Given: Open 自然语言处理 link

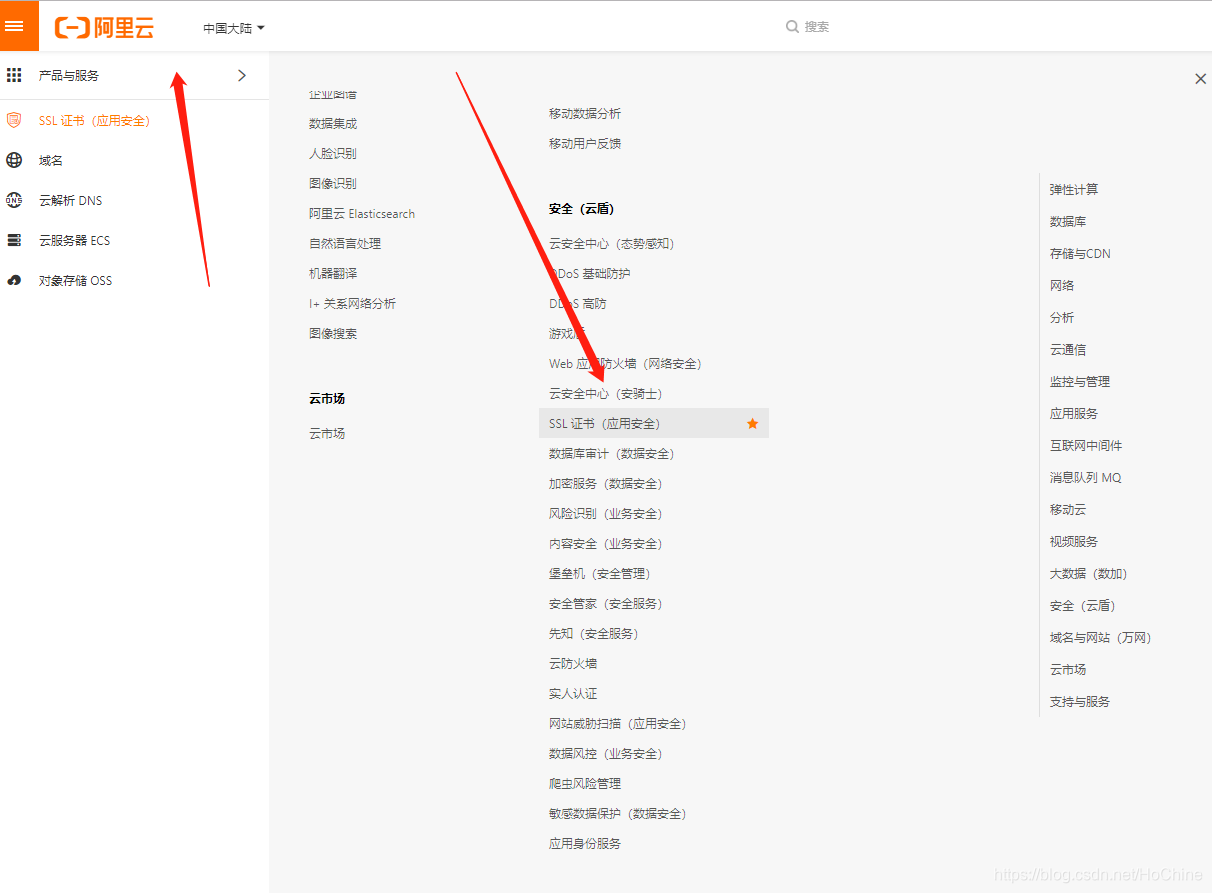Looking at the screenshot, I should click(345, 244).
